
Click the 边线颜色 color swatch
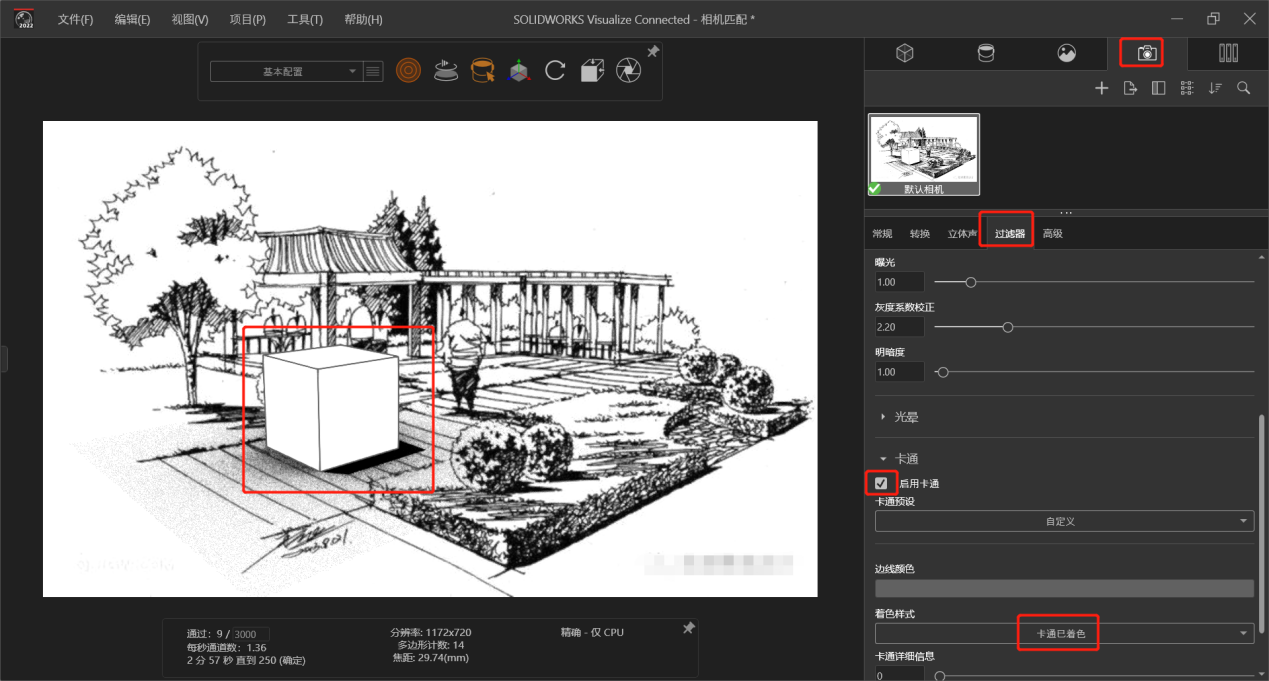coord(1064,588)
